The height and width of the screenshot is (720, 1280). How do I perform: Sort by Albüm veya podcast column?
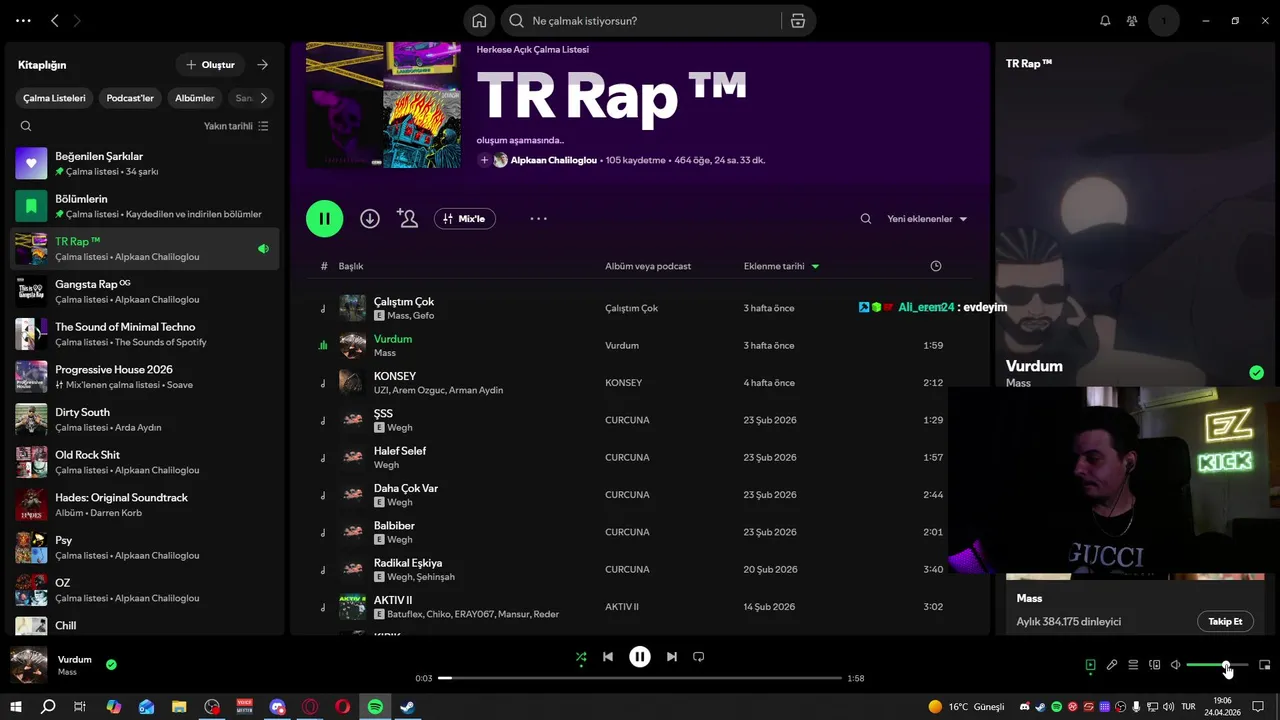[x=648, y=266]
